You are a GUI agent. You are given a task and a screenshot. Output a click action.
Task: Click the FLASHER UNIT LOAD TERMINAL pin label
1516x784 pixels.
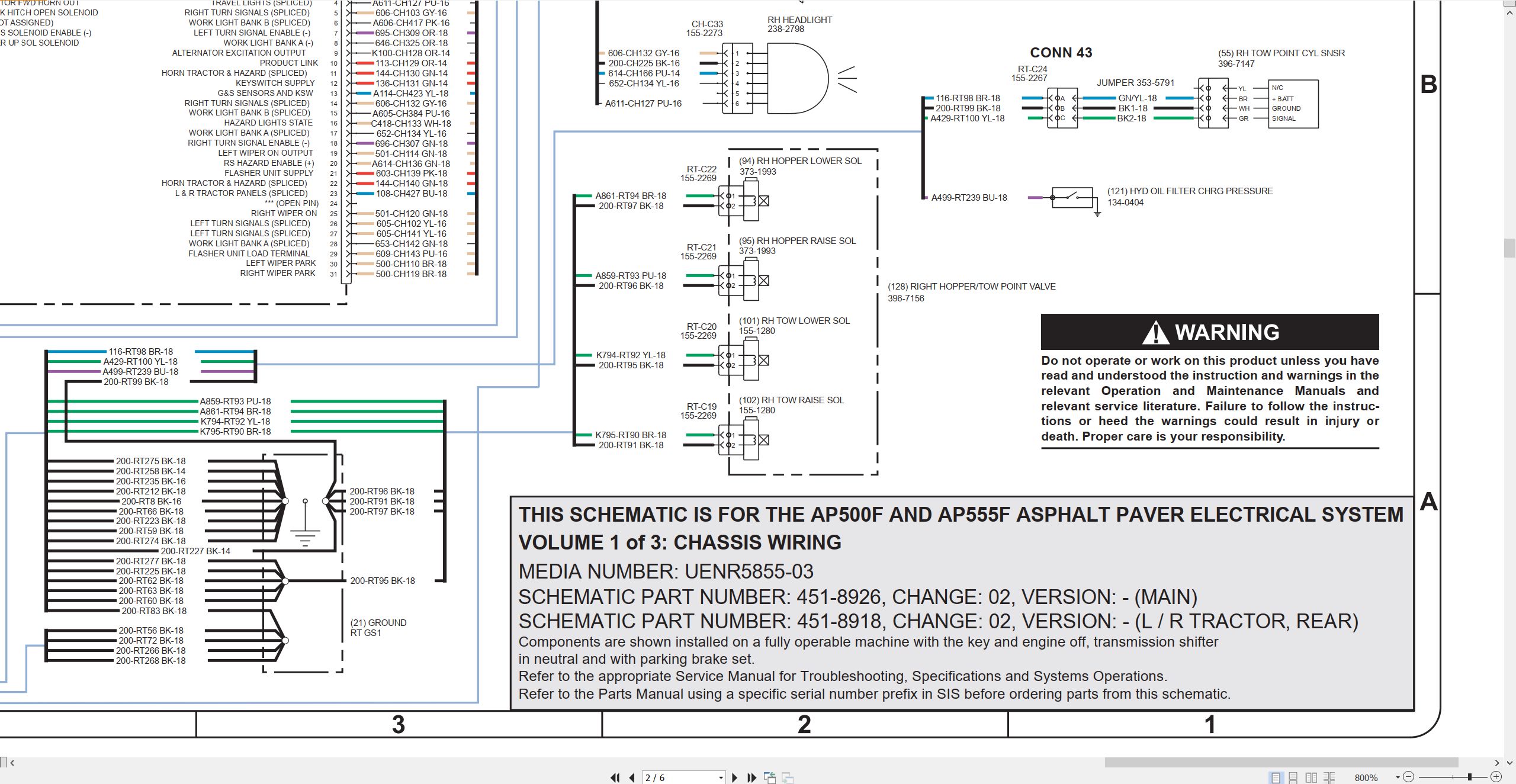pyautogui.click(x=249, y=253)
